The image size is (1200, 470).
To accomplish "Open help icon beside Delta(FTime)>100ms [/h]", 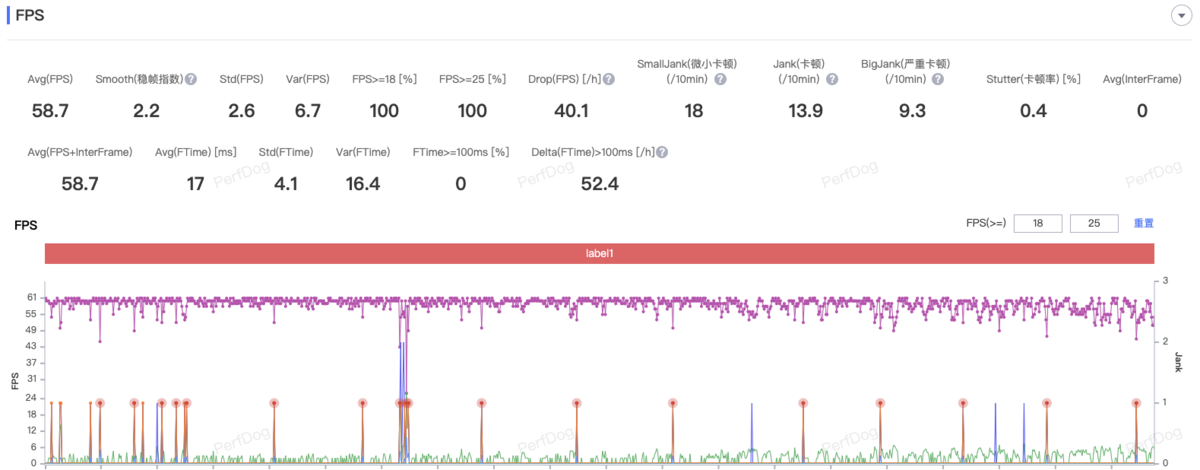I will click(662, 153).
